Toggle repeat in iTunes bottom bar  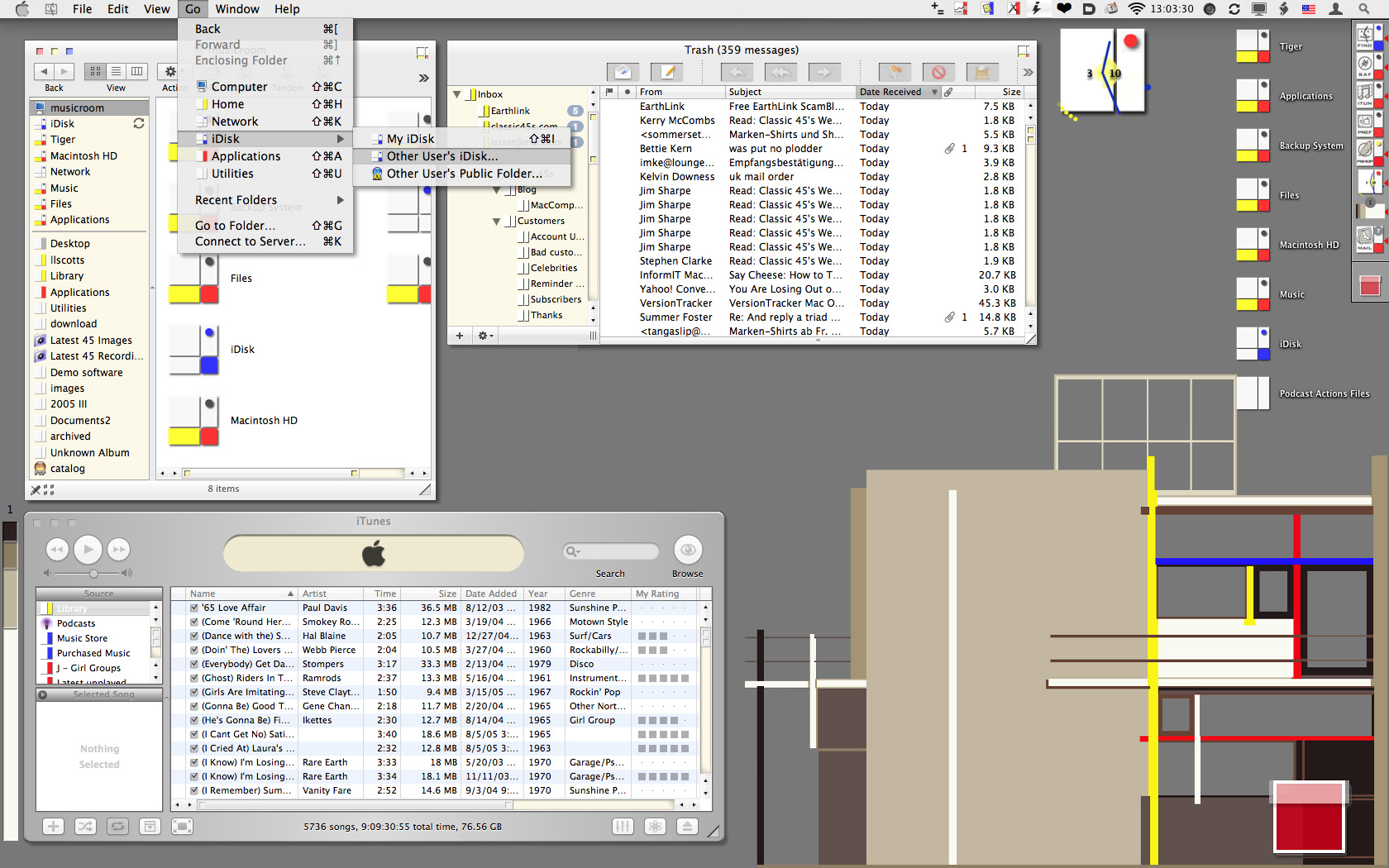click(117, 826)
